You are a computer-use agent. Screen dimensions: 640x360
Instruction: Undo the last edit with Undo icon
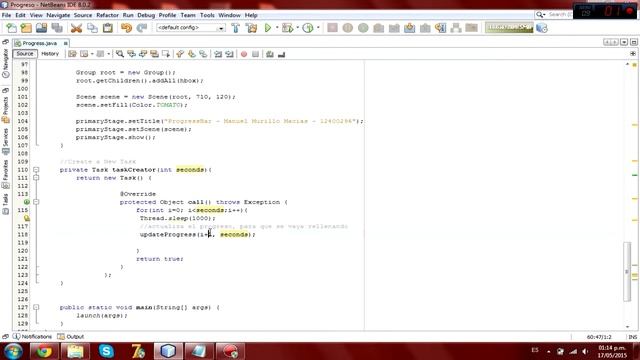click(x=127, y=28)
